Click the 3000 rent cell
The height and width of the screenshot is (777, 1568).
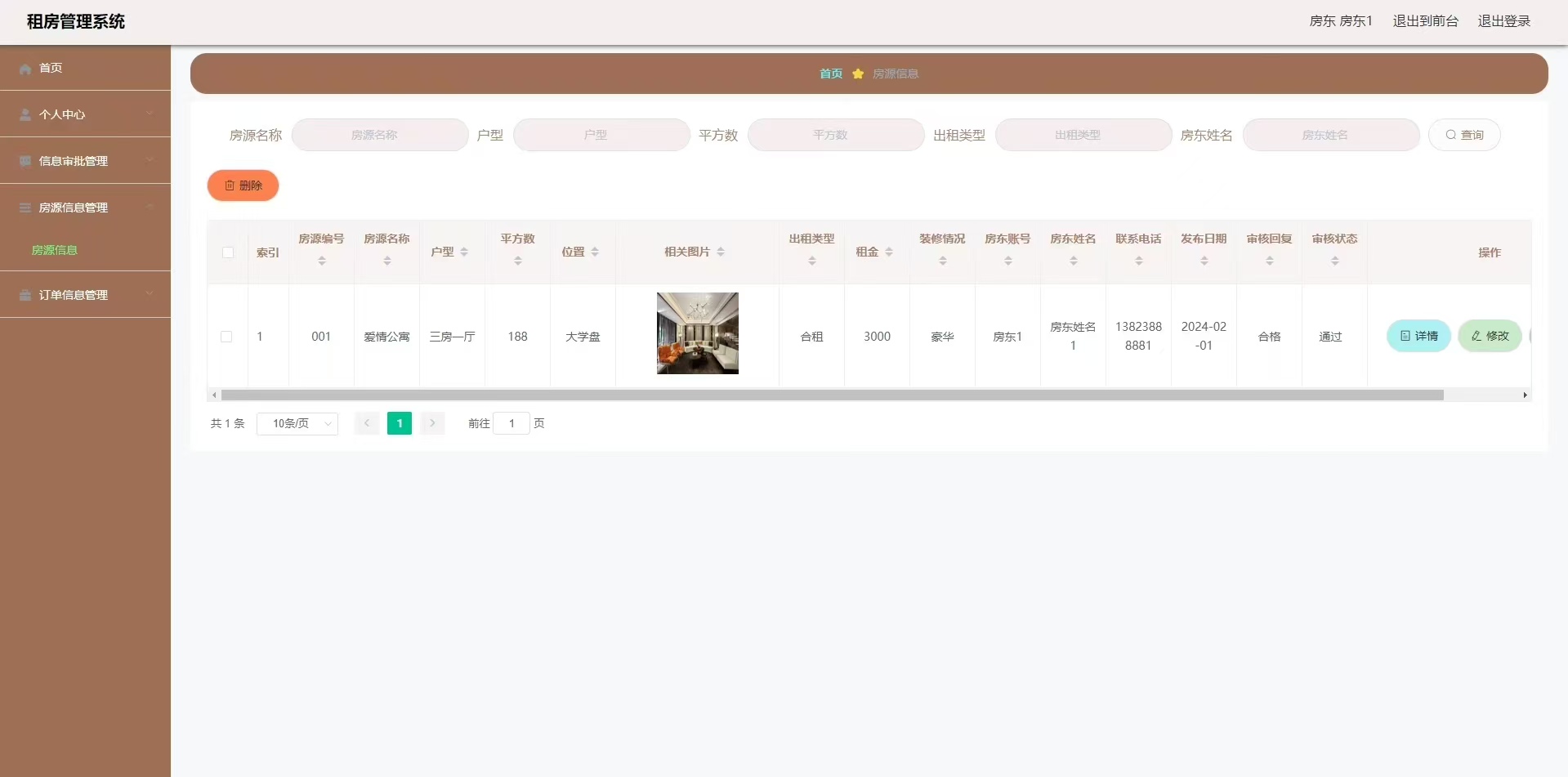878,337
